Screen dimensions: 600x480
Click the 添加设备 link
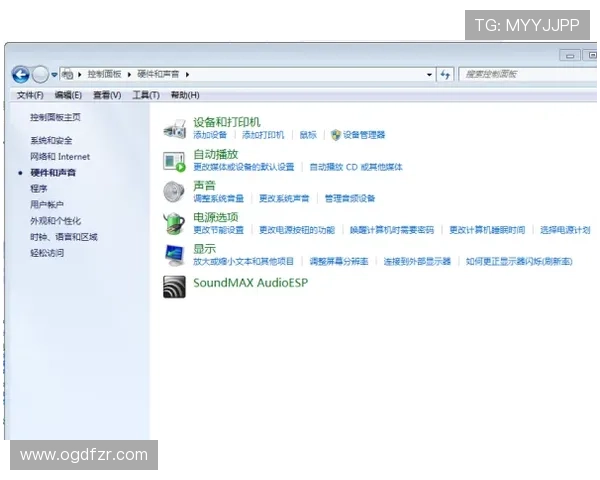click(210, 135)
